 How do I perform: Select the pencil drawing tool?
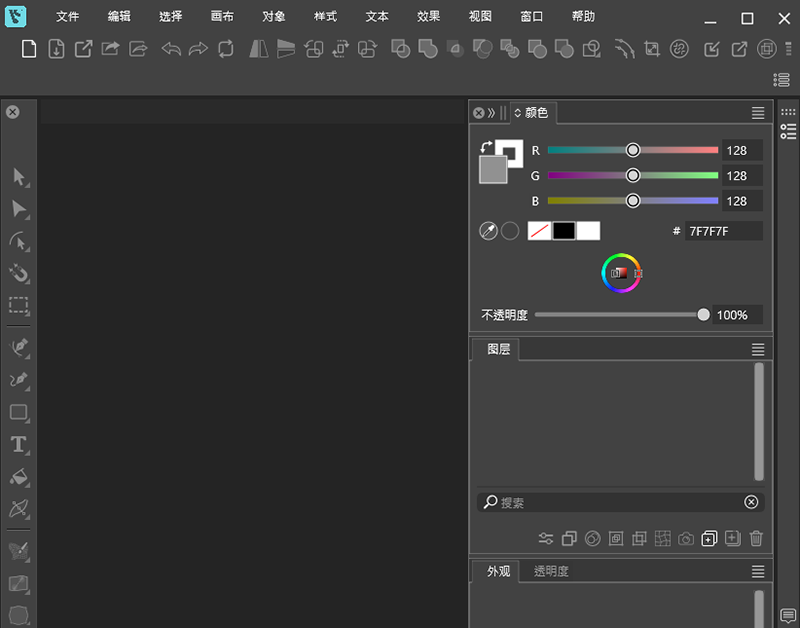(19, 380)
